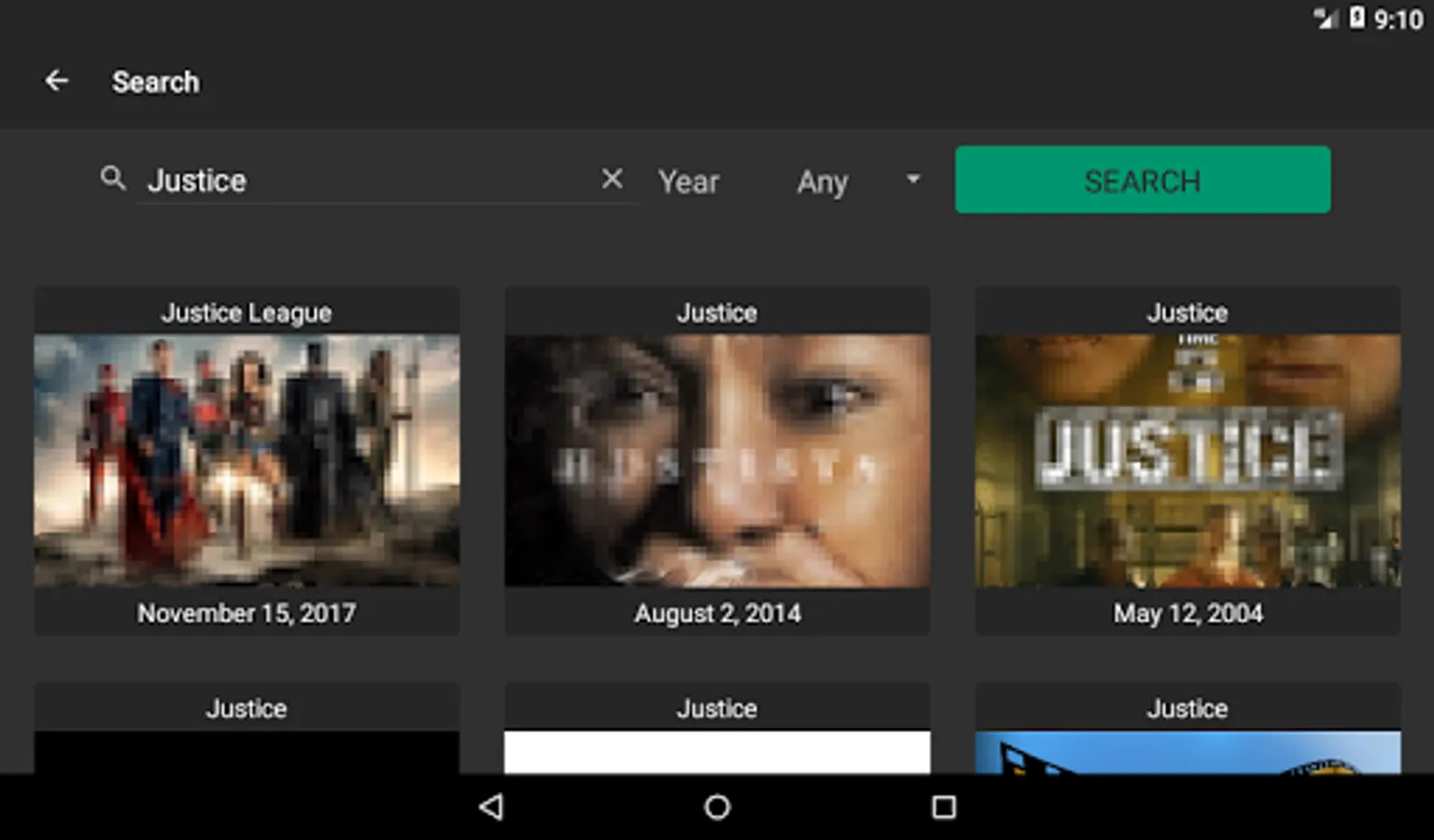
Task: Click the Search title in the header
Action: point(156,82)
